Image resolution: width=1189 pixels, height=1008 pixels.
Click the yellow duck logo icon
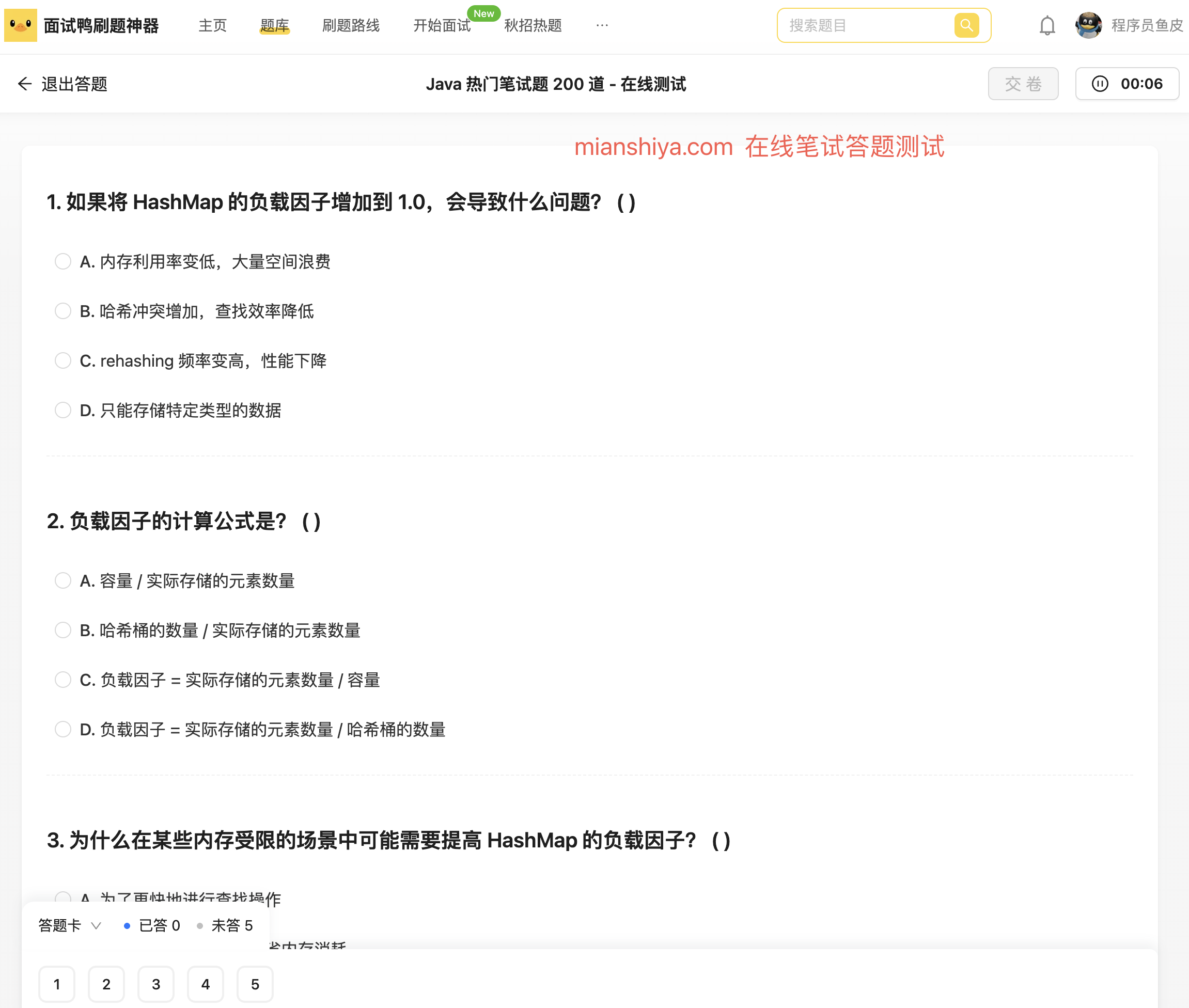tap(21, 25)
